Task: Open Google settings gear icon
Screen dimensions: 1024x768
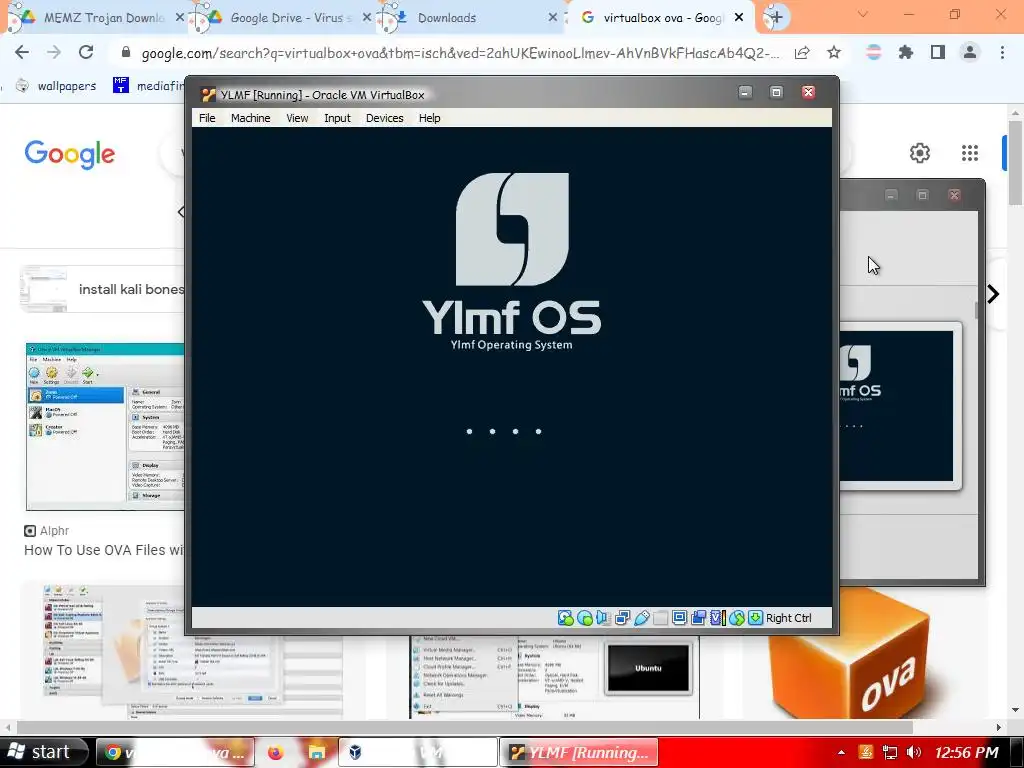Action: pyautogui.click(x=920, y=153)
